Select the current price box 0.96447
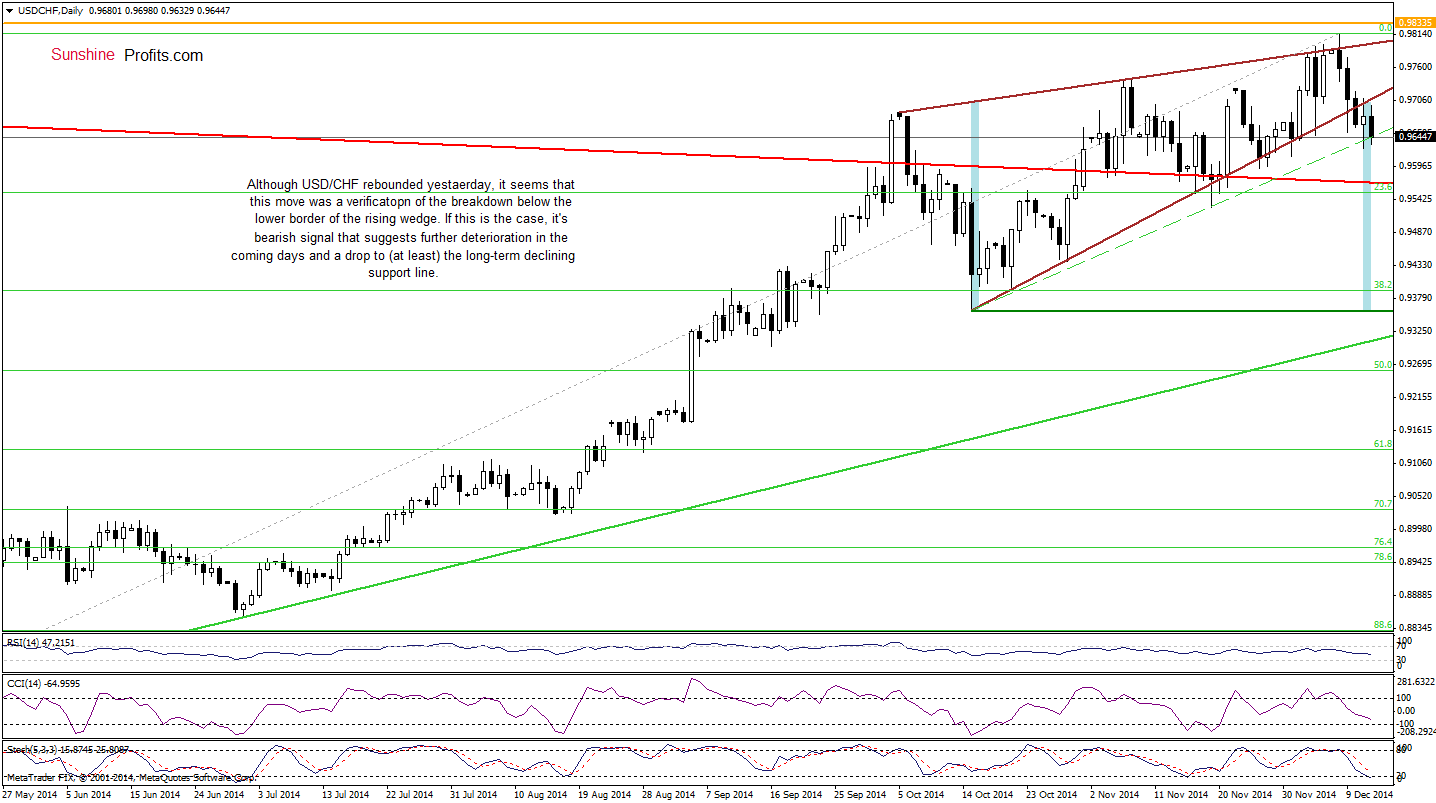 pos(1414,136)
